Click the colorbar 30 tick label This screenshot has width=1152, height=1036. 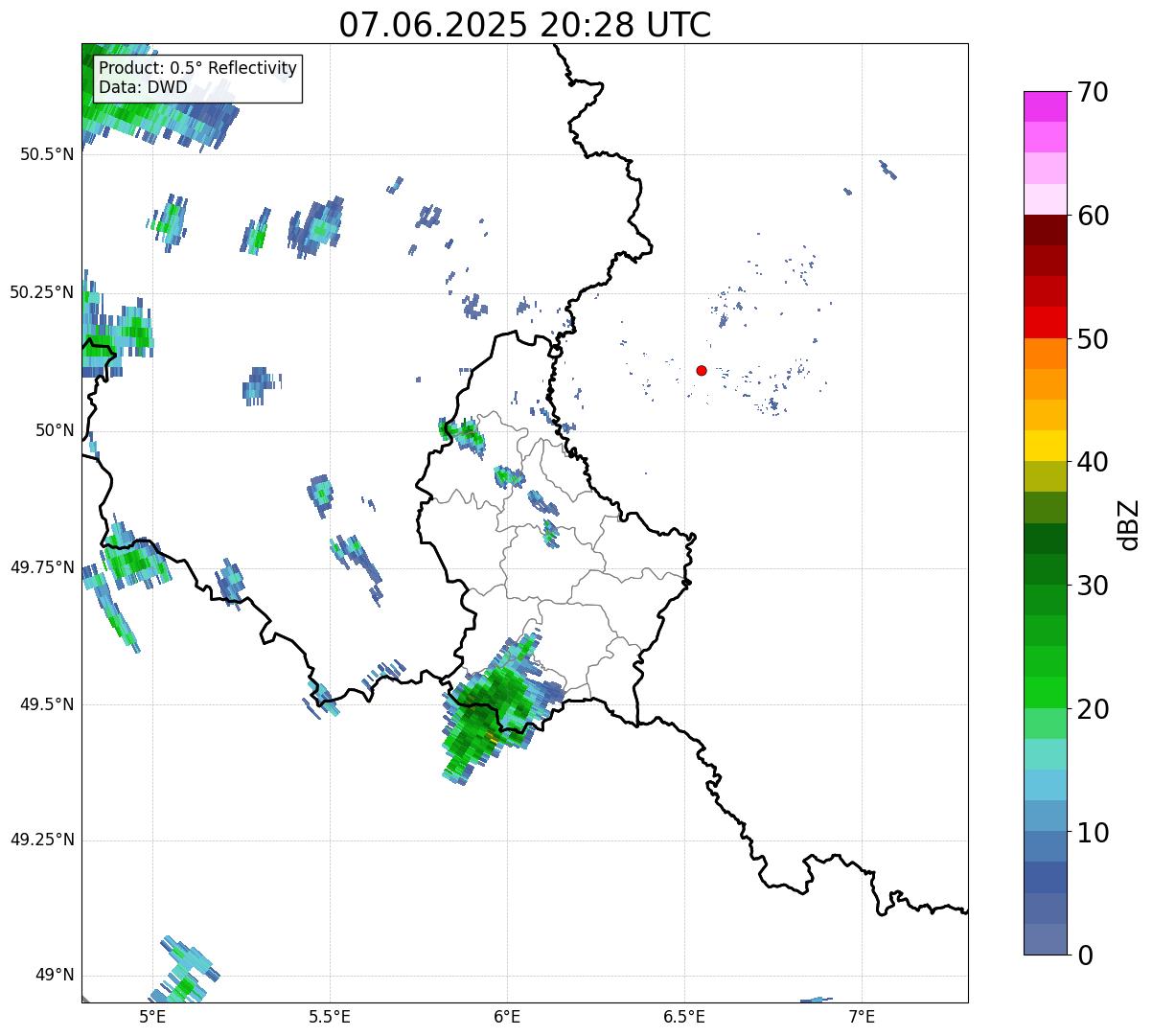click(1092, 586)
